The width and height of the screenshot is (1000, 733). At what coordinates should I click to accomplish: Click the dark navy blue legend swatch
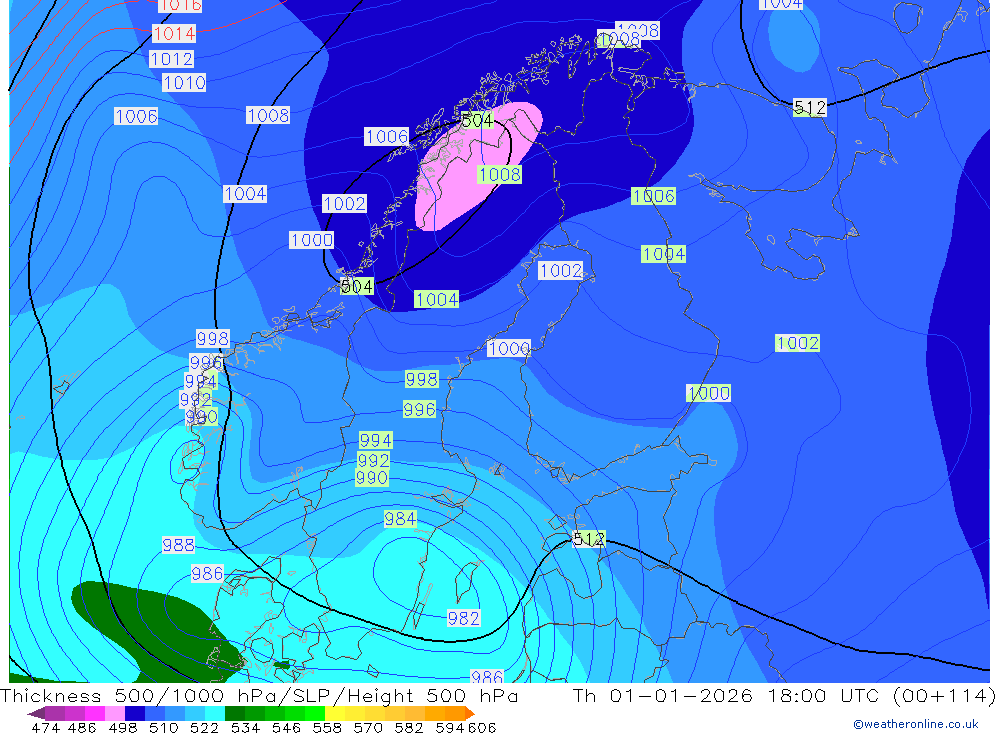coord(135,713)
